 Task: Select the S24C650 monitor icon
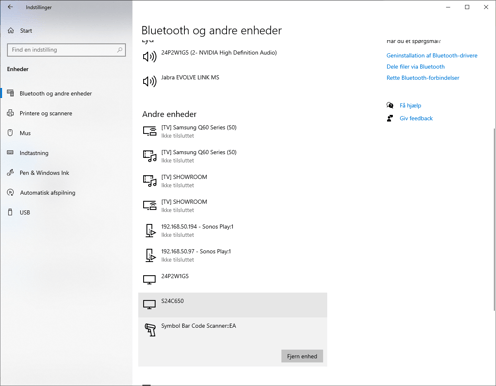click(149, 304)
